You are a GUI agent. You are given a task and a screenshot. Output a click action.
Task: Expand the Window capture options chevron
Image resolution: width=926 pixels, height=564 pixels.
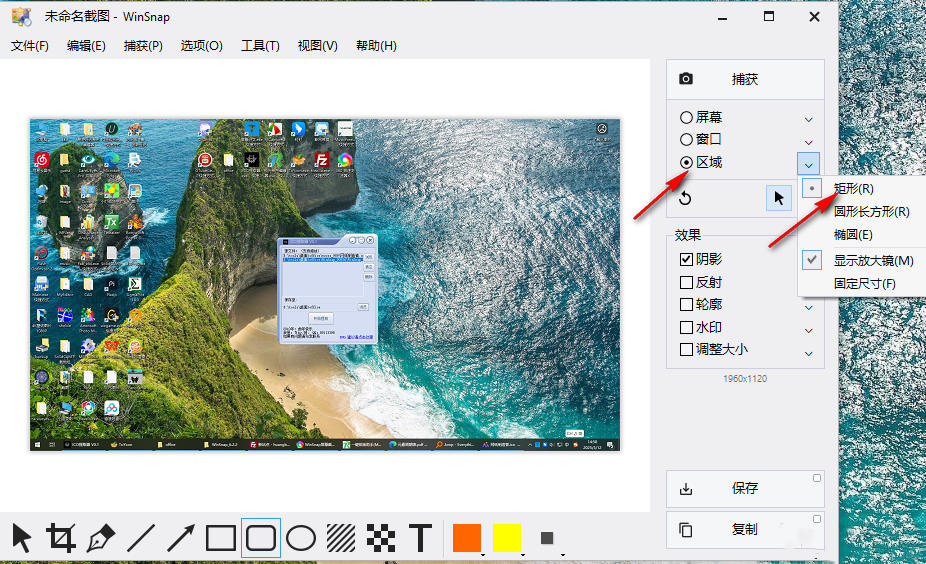tap(808, 142)
